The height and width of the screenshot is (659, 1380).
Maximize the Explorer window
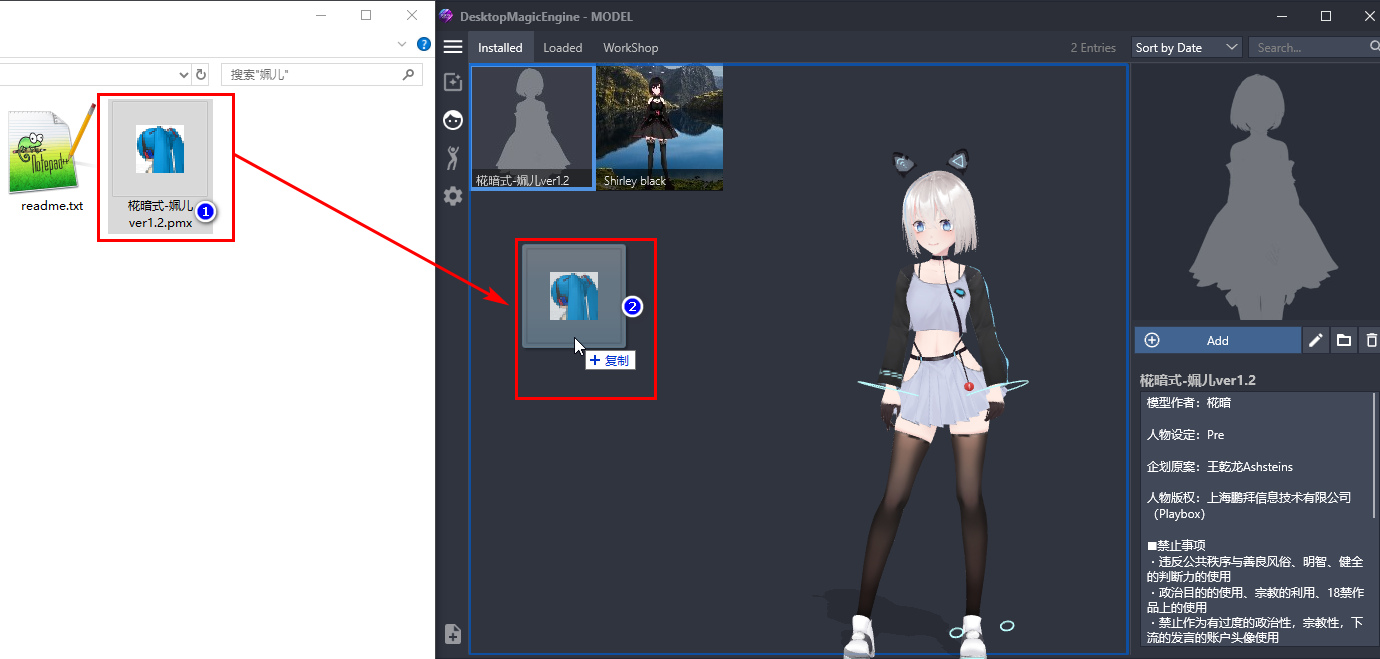[x=366, y=15]
